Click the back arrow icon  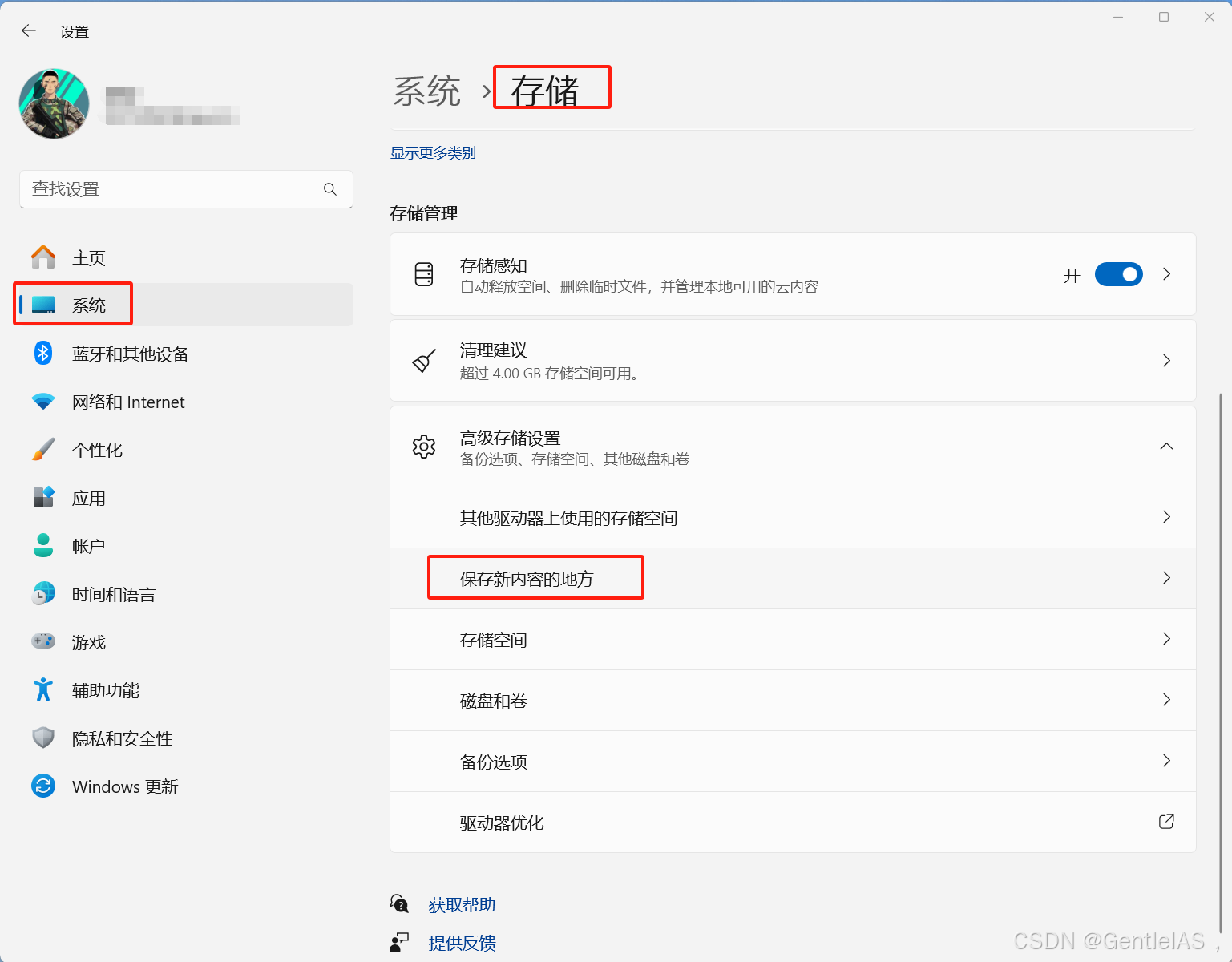28,30
